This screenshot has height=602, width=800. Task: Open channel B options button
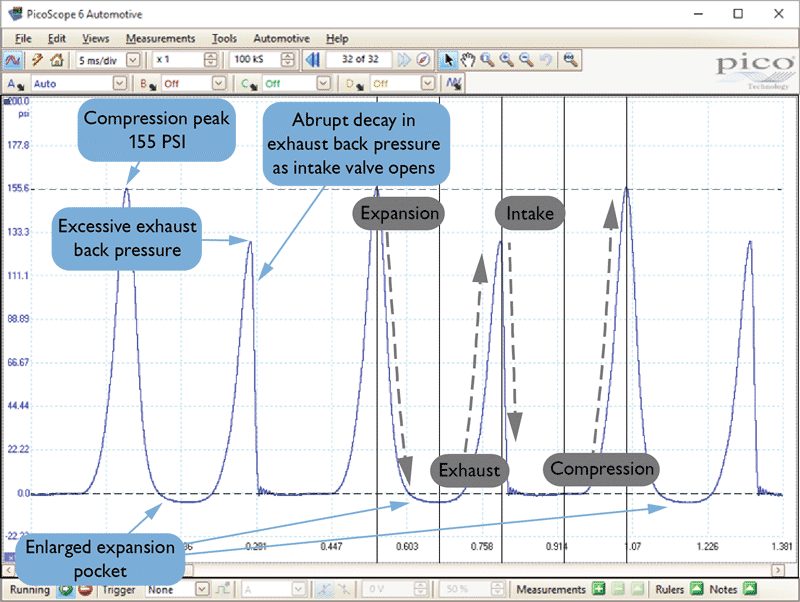[x=148, y=84]
